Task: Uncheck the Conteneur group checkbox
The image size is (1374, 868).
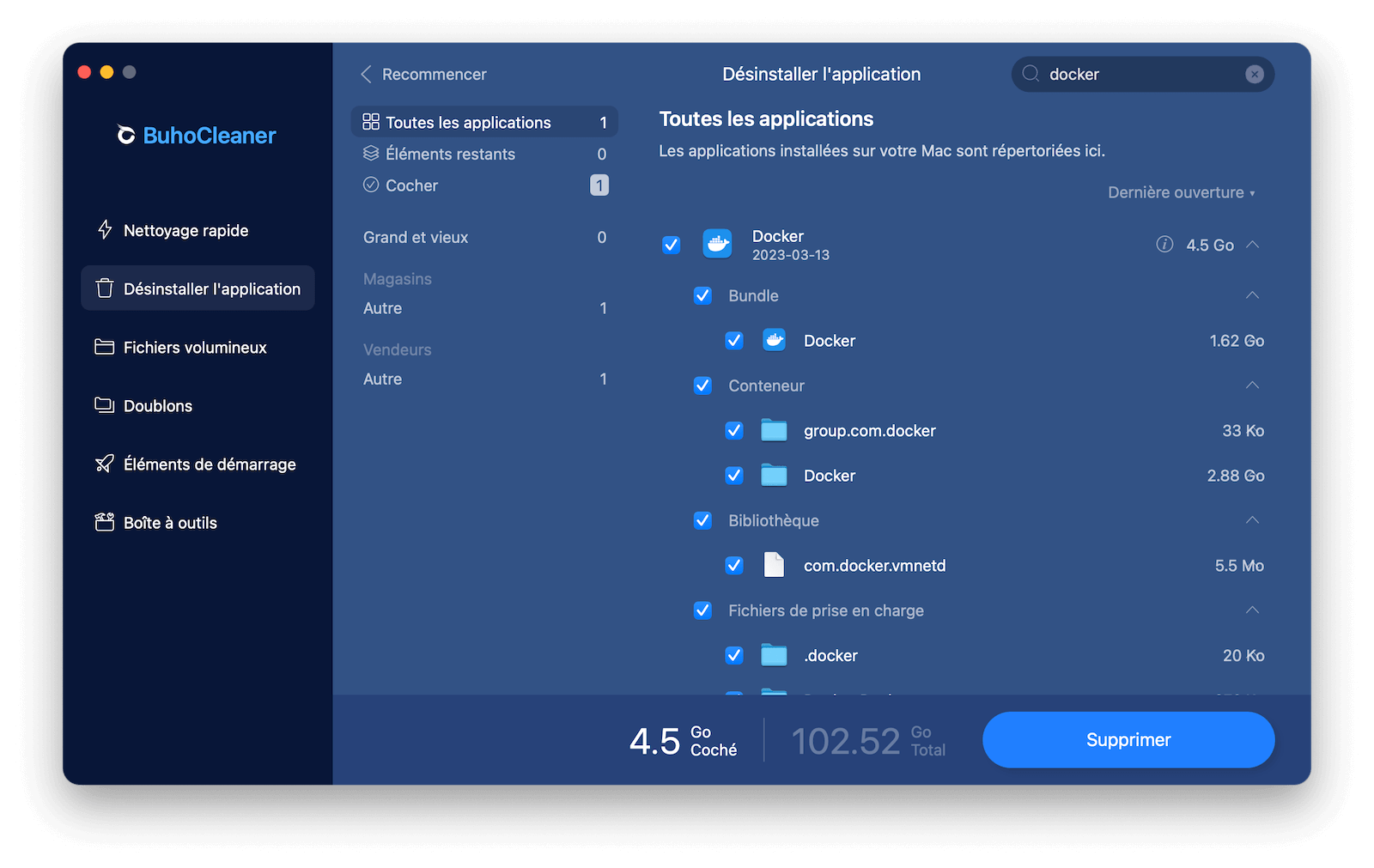Action: tap(702, 385)
